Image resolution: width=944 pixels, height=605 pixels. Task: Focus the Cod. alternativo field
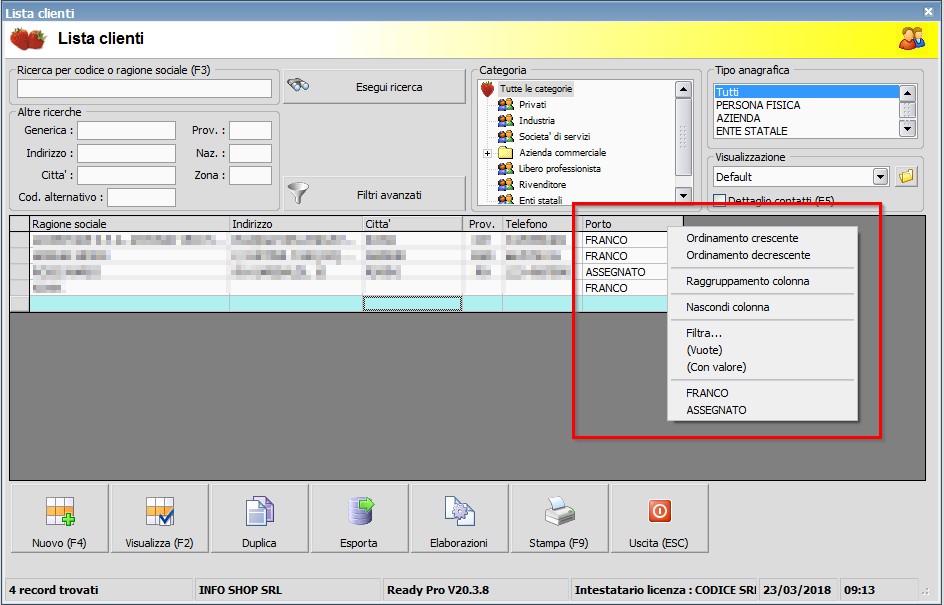141,197
